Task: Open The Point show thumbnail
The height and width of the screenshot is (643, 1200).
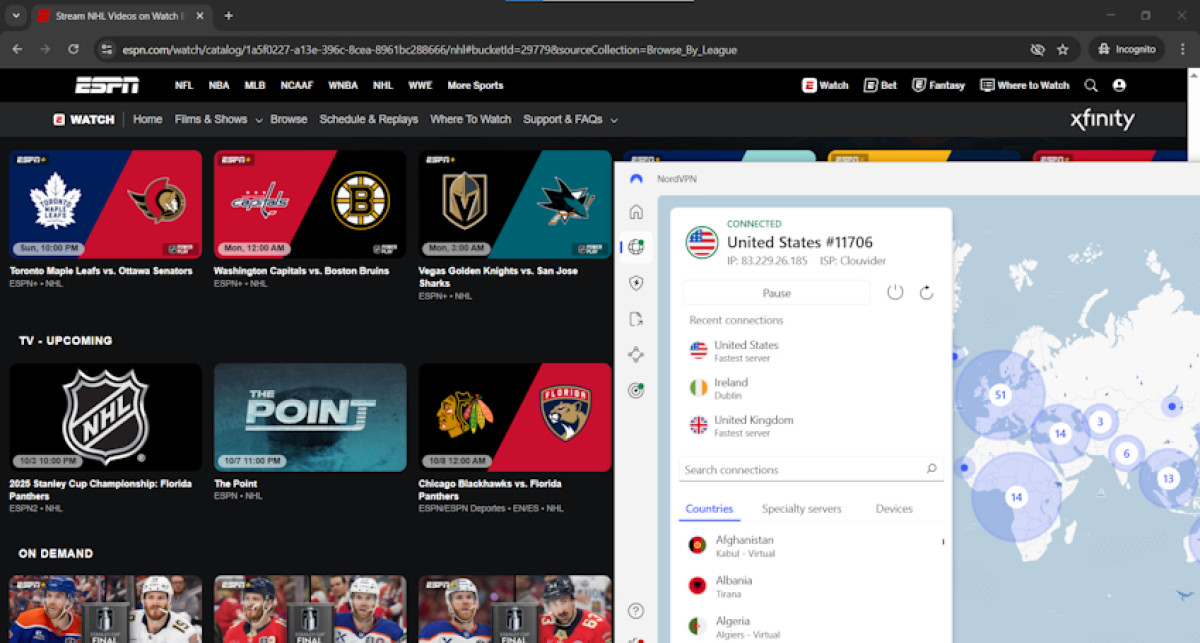Action: pyautogui.click(x=310, y=417)
